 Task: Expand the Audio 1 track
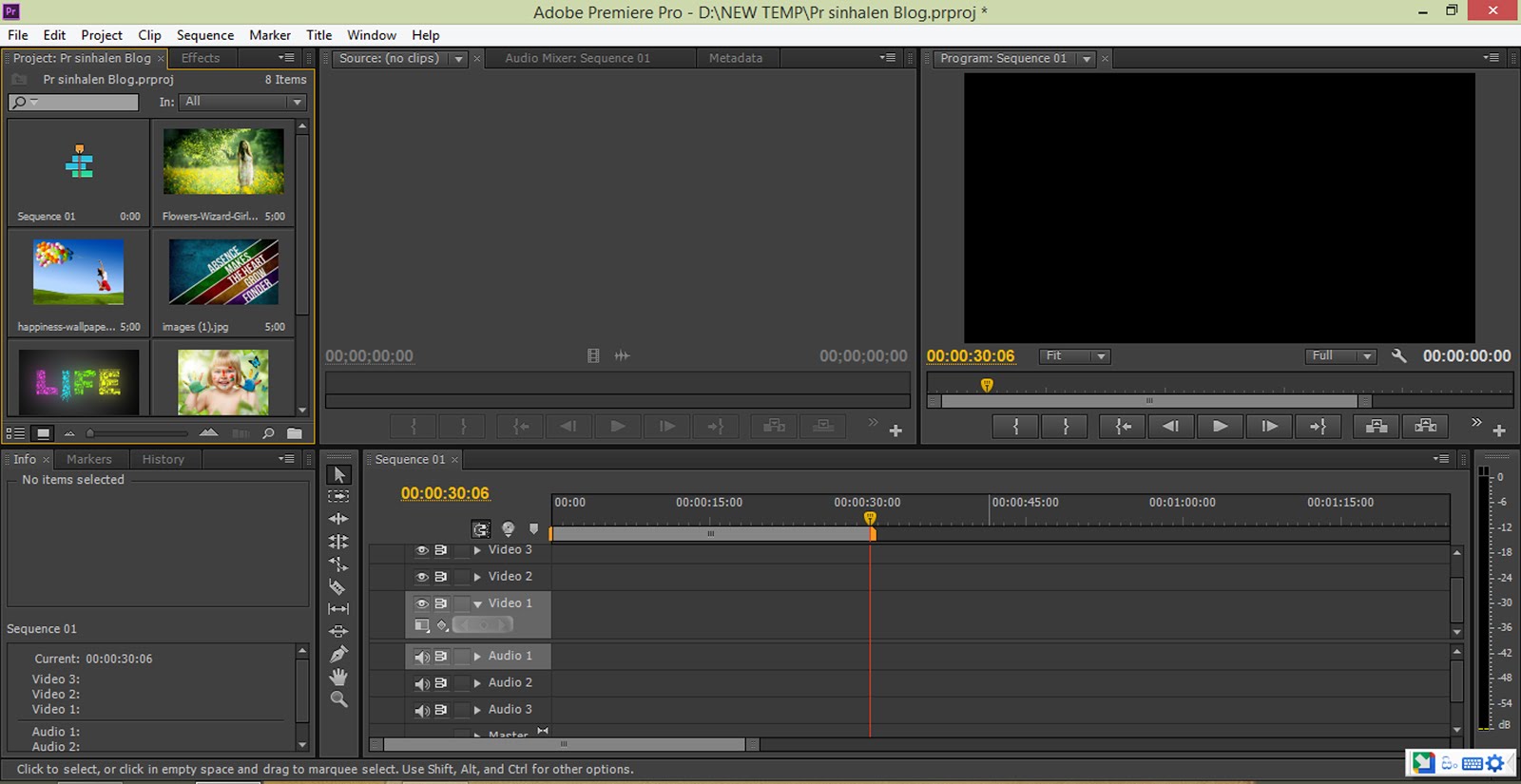click(x=477, y=657)
